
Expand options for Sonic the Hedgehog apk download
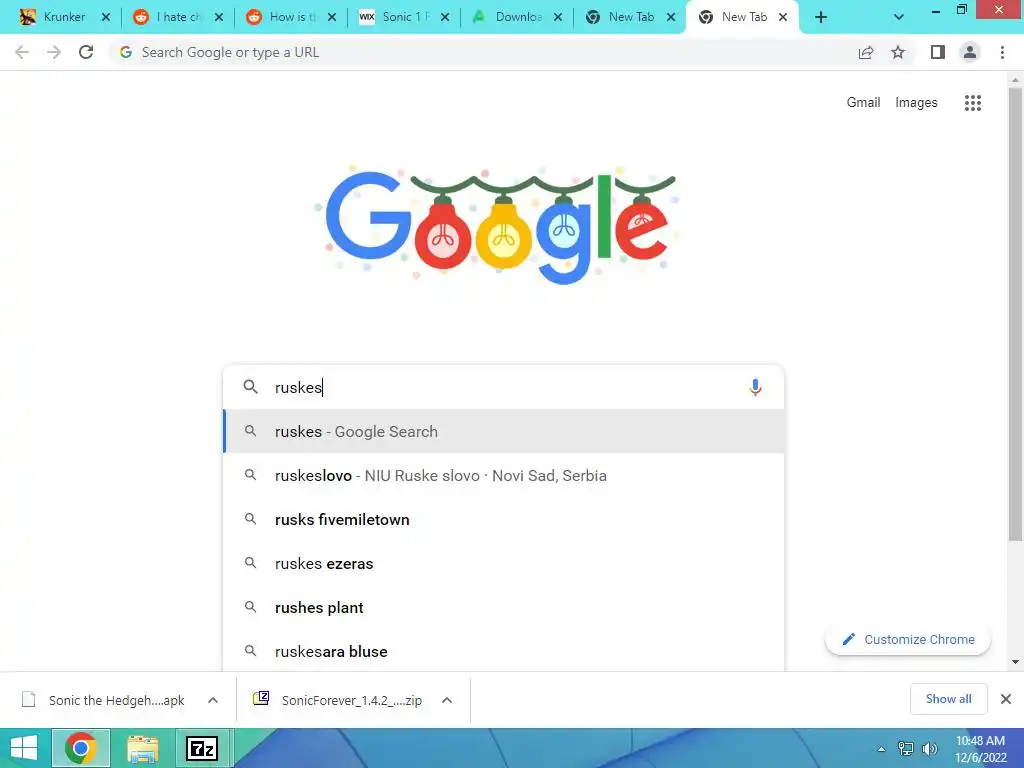pos(213,700)
